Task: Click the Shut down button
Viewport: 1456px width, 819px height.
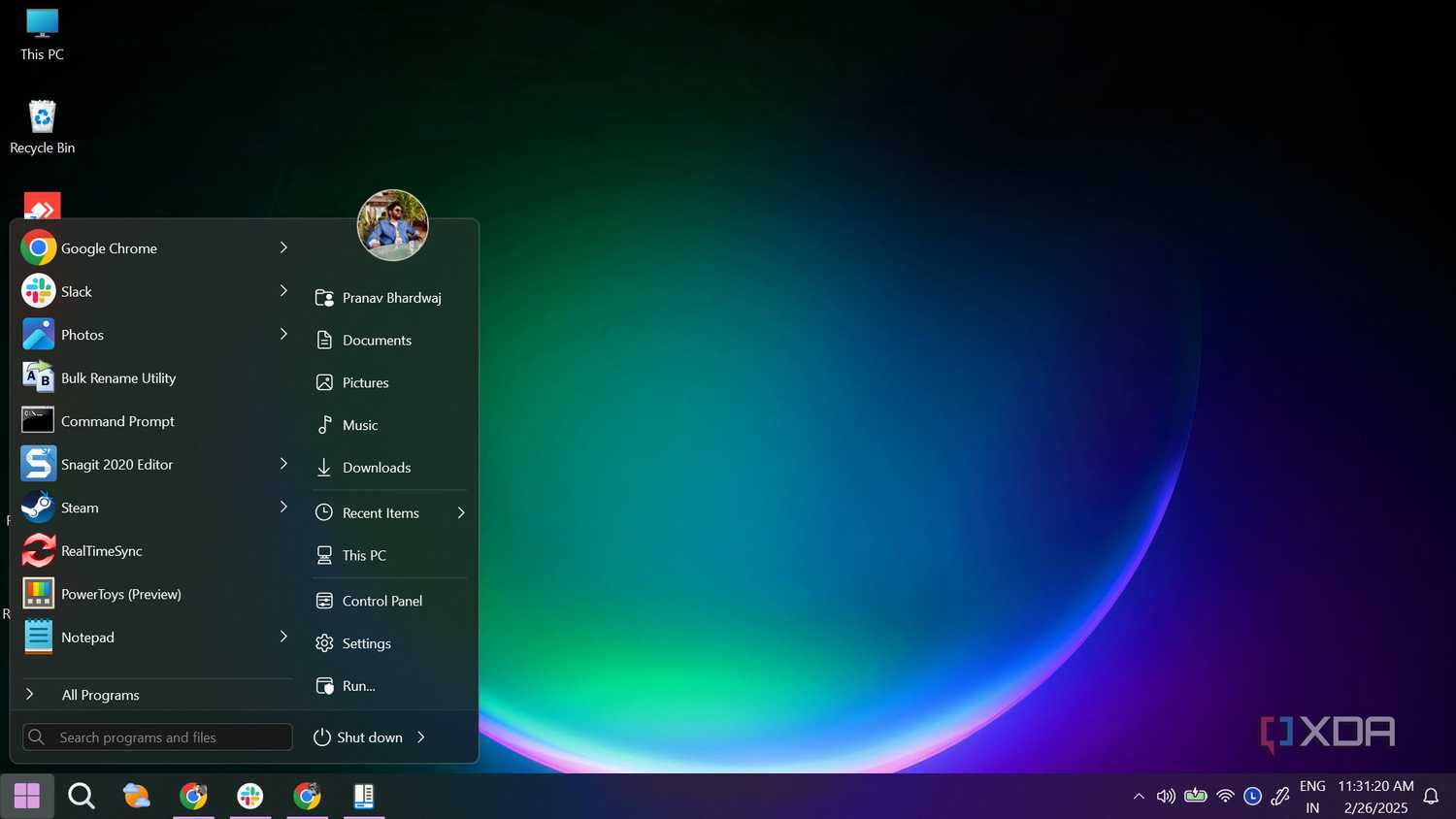Action: (358, 737)
